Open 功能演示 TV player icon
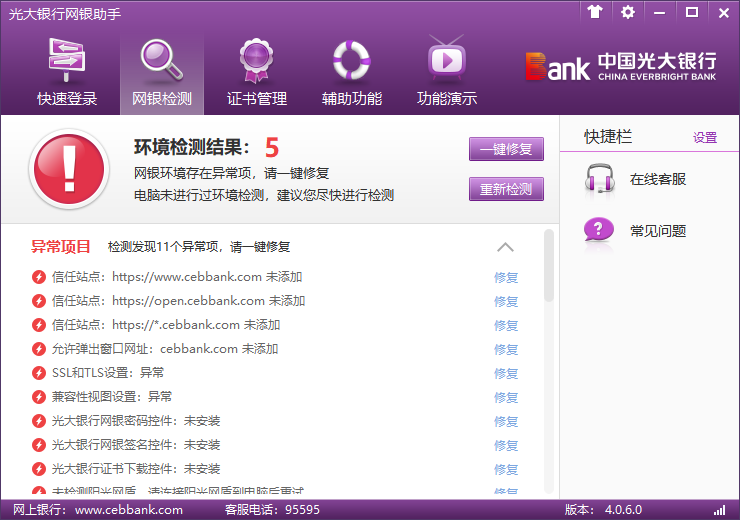 click(446, 60)
